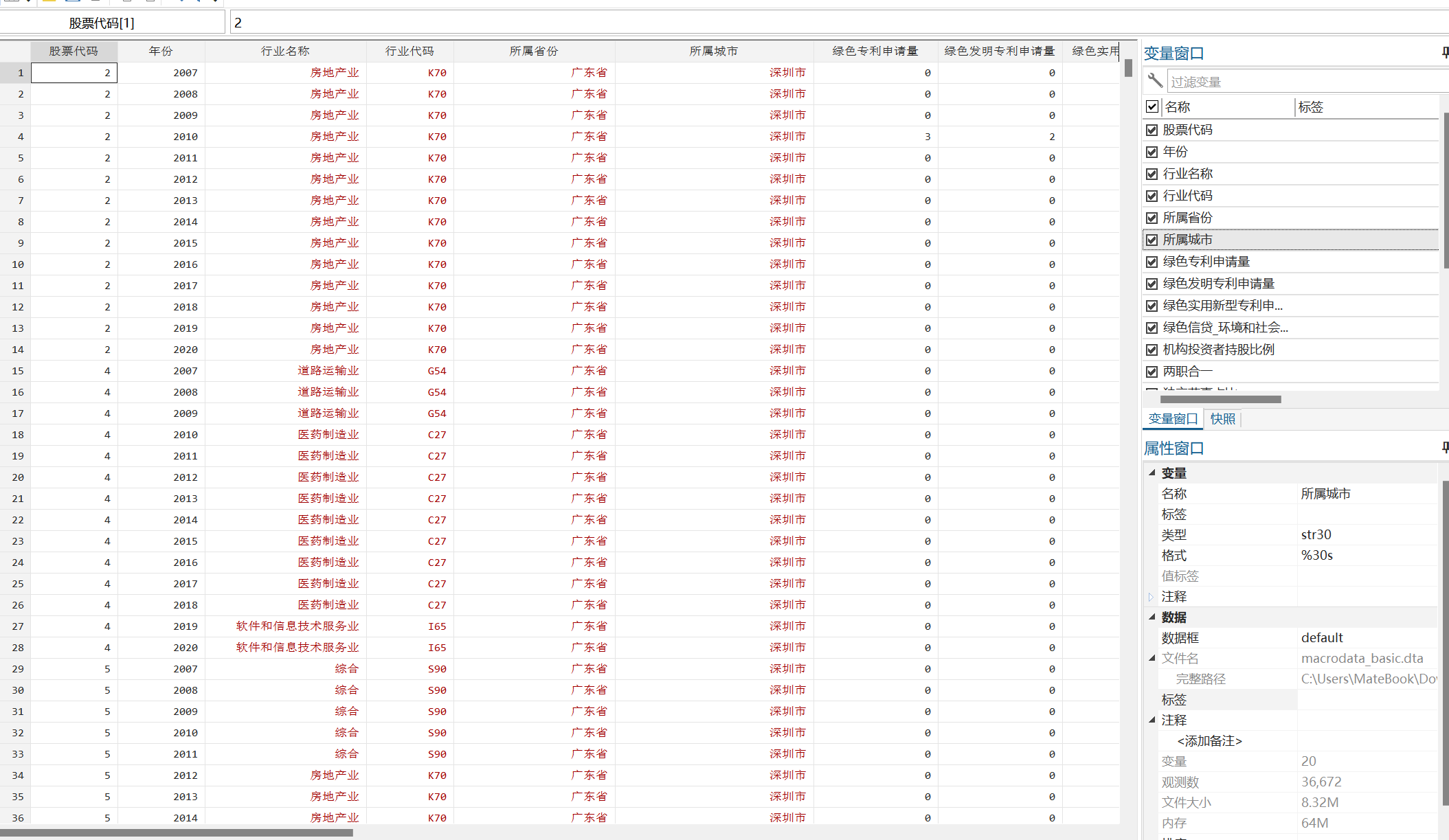Collapse the 变量 section in properties
This screenshot has height=840, width=1449.
point(1152,473)
